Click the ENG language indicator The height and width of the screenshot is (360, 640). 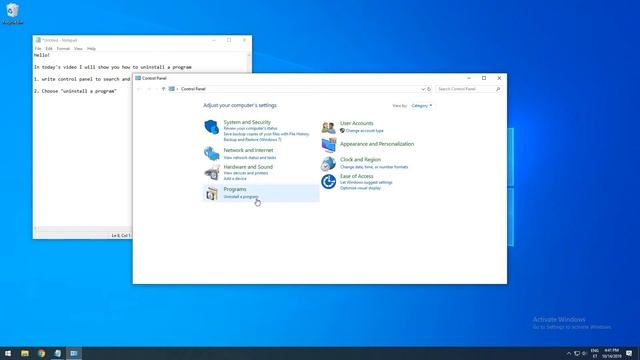(x=594, y=353)
